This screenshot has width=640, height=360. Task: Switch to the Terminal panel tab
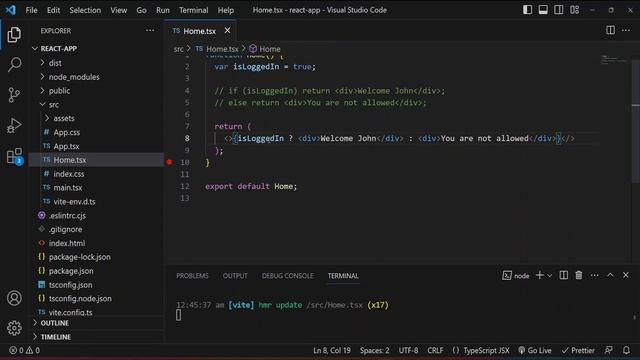pos(343,276)
